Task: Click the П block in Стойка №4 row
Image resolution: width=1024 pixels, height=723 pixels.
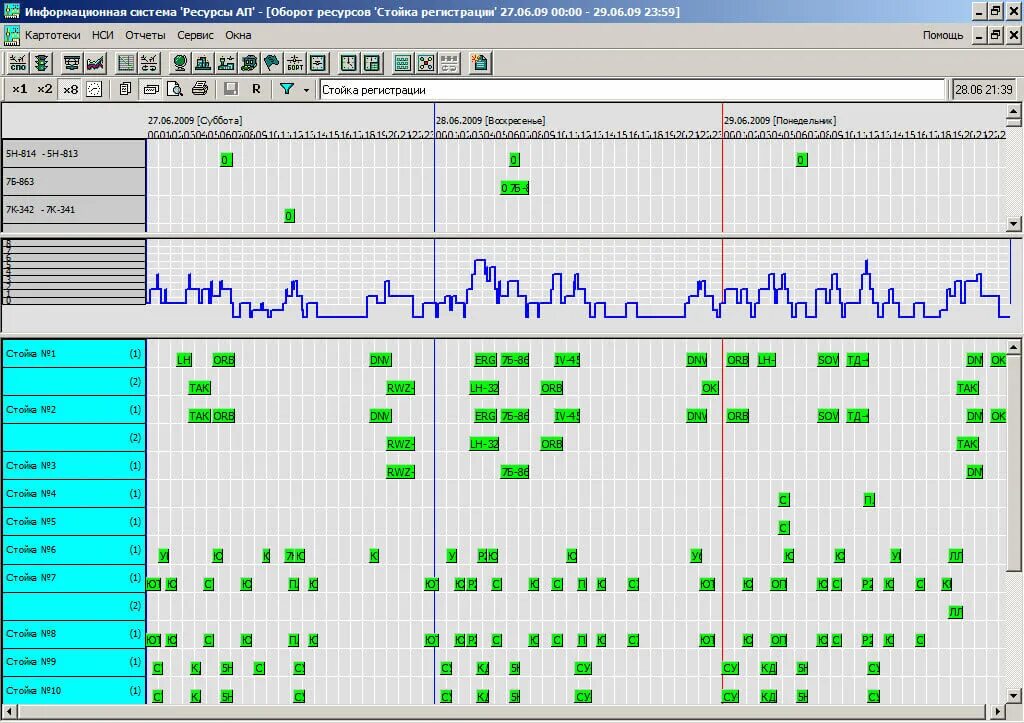Action: [869, 500]
